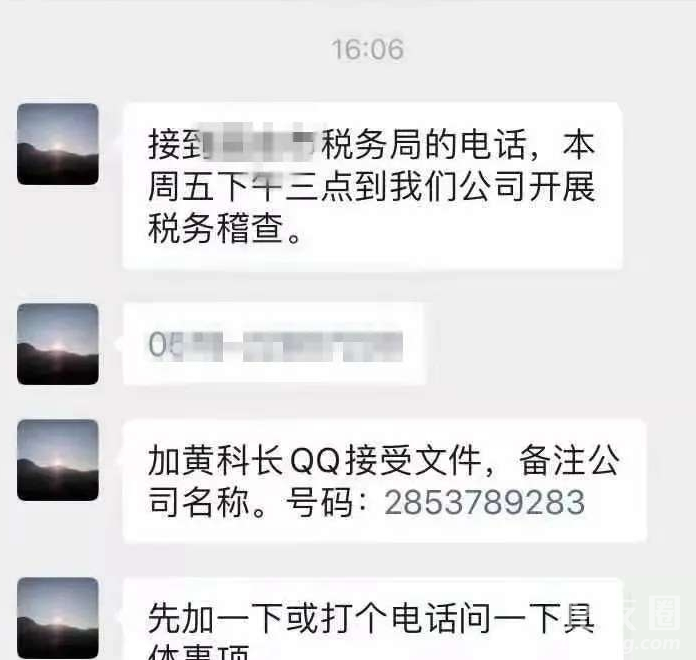Click the partially cut-off last line of text
Screen dimensions: 696x660
coord(199,652)
